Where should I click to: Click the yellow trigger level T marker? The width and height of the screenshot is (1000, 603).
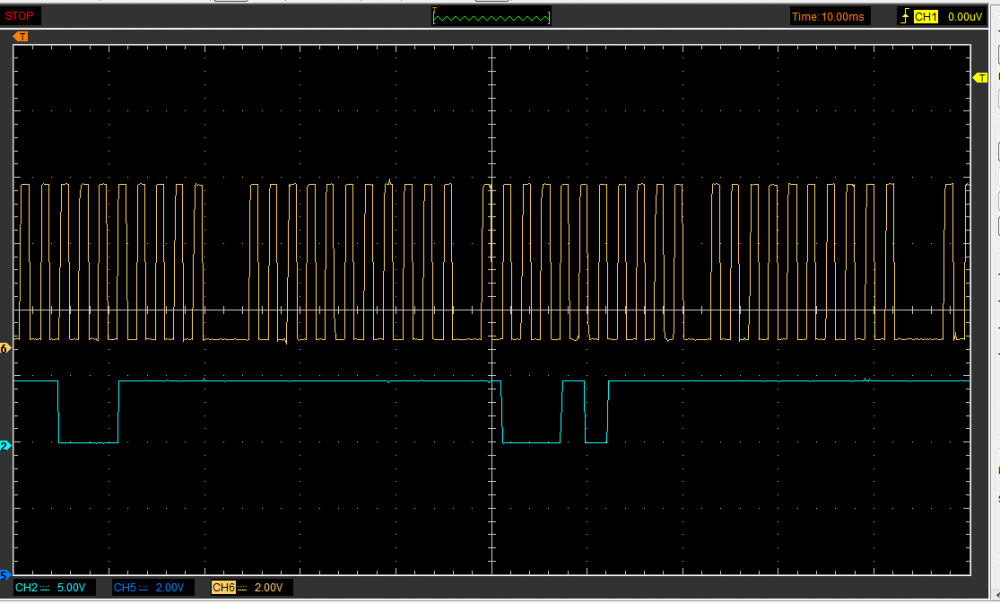coord(981,78)
